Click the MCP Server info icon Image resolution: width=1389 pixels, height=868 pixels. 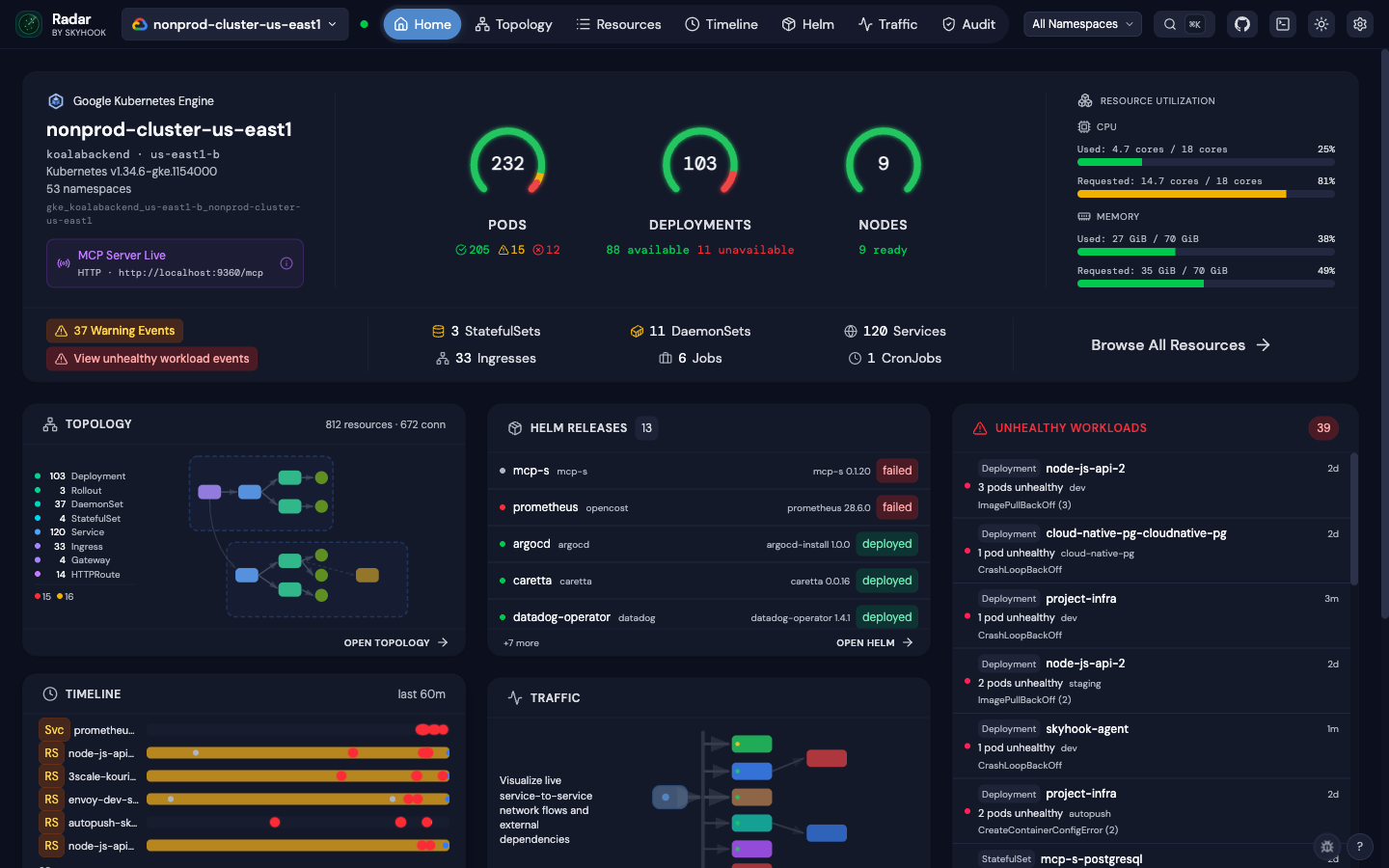coord(286,263)
